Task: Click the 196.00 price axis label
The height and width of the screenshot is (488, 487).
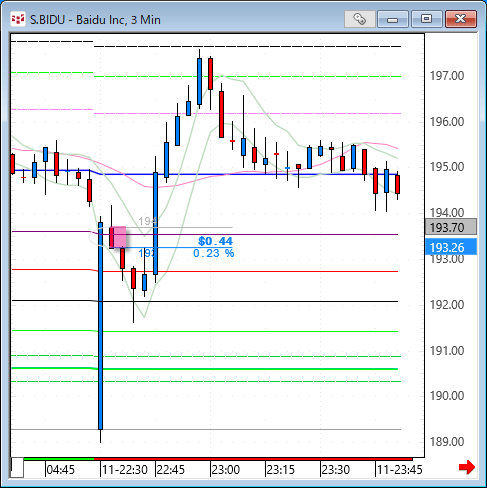Action: (x=447, y=122)
